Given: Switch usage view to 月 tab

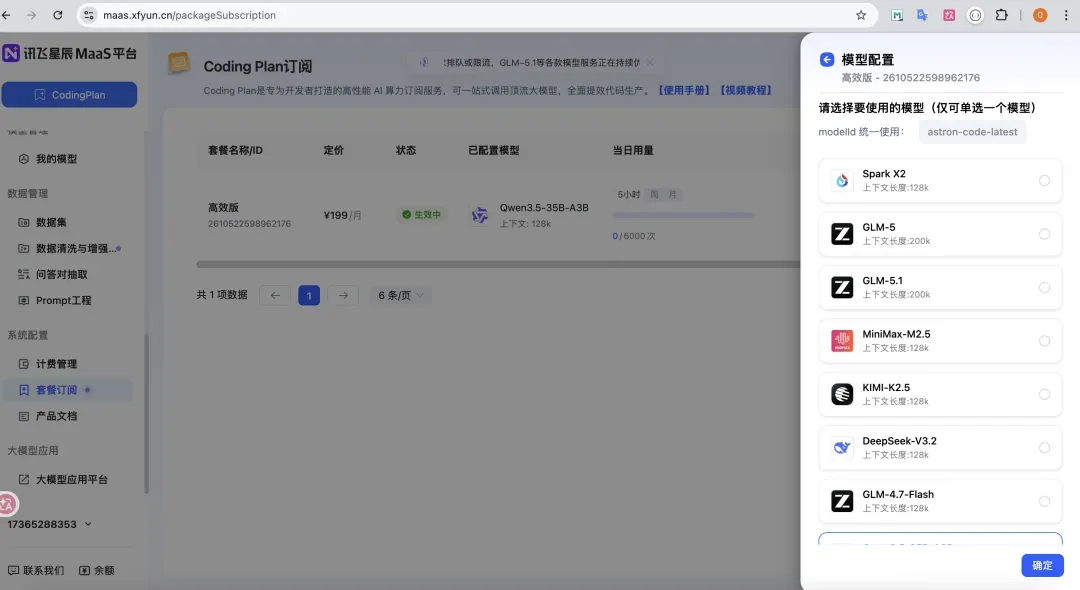Looking at the screenshot, I should coord(672,195).
